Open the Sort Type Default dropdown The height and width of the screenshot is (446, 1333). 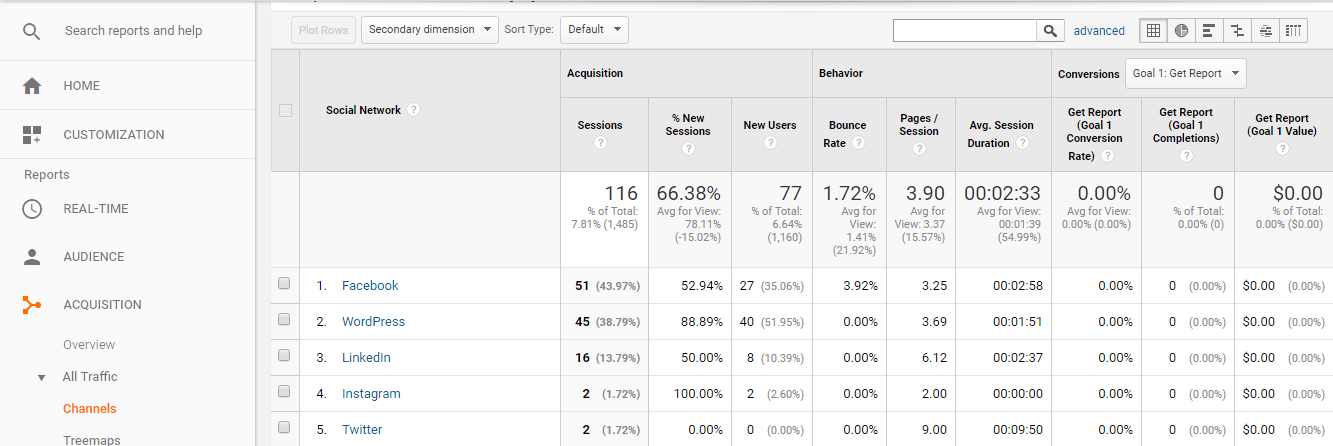(x=594, y=30)
